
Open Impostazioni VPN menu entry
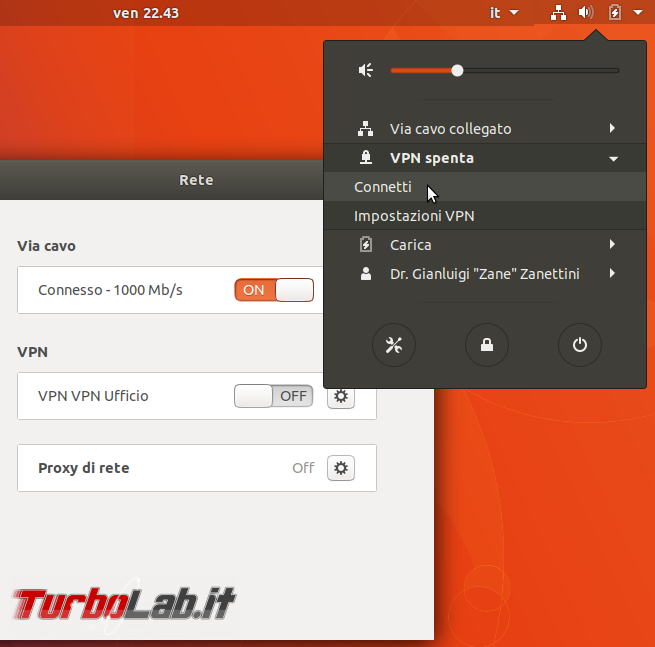coord(485,216)
